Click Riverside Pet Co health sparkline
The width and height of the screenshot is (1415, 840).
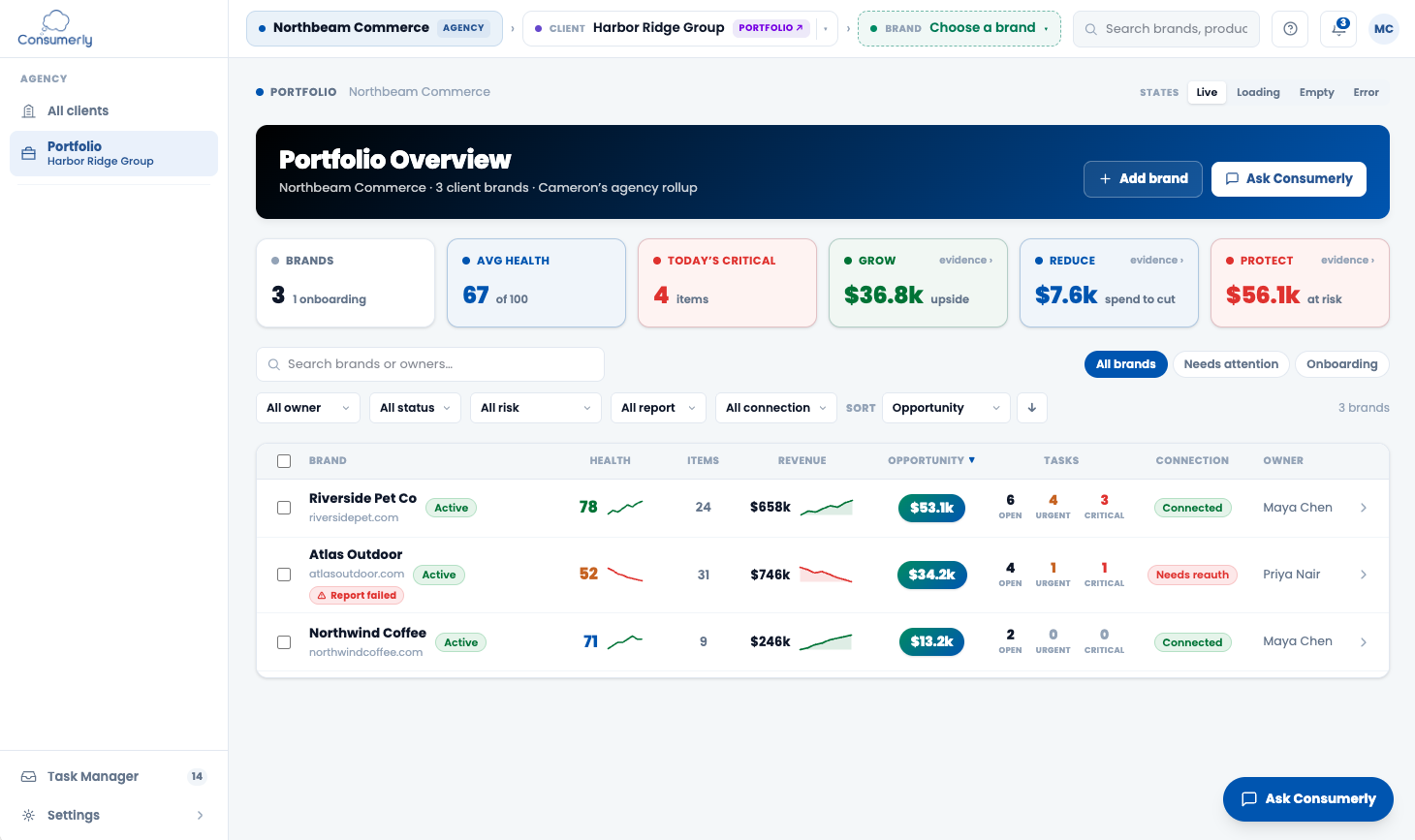(625, 507)
